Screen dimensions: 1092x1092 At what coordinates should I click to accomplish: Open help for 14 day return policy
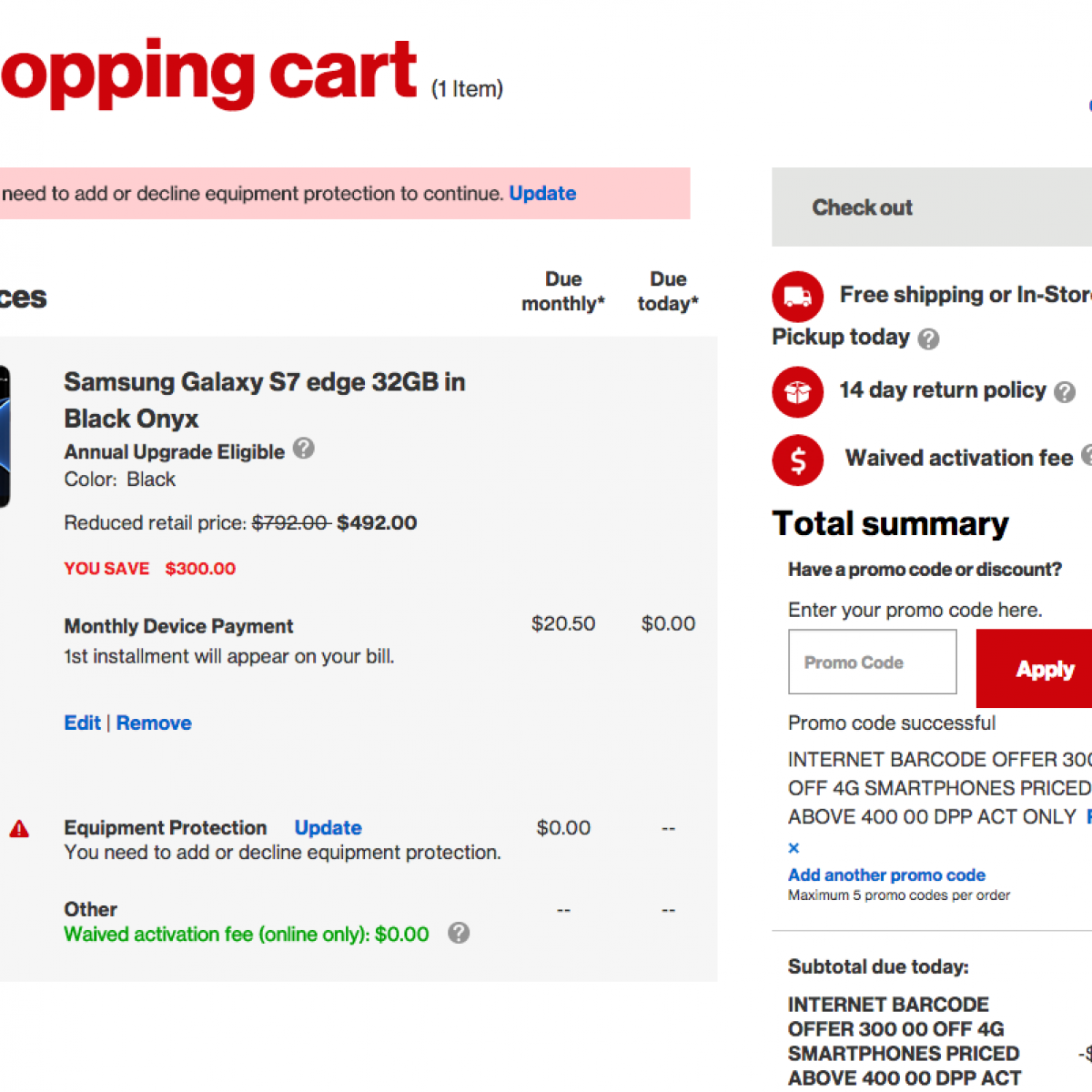point(1065,392)
